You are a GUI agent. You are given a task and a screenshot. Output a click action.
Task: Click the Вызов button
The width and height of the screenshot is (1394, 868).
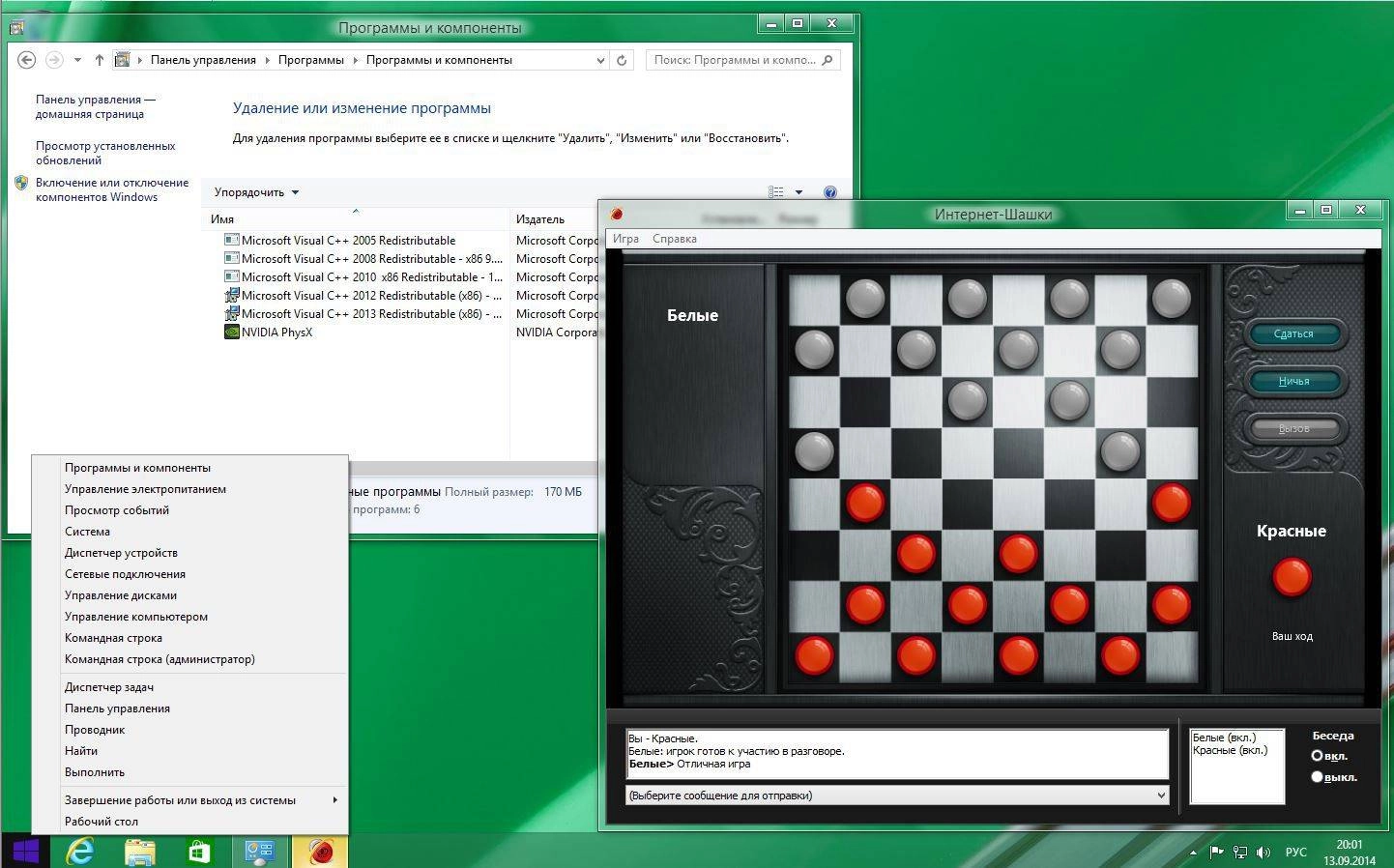1293,428
